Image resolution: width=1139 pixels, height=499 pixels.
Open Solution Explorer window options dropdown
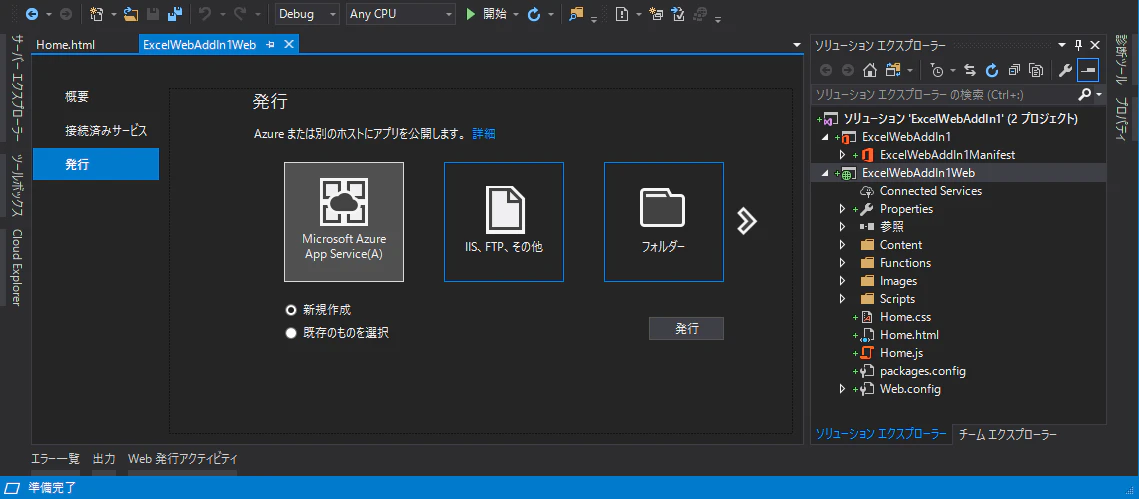tap(1061, 45)
